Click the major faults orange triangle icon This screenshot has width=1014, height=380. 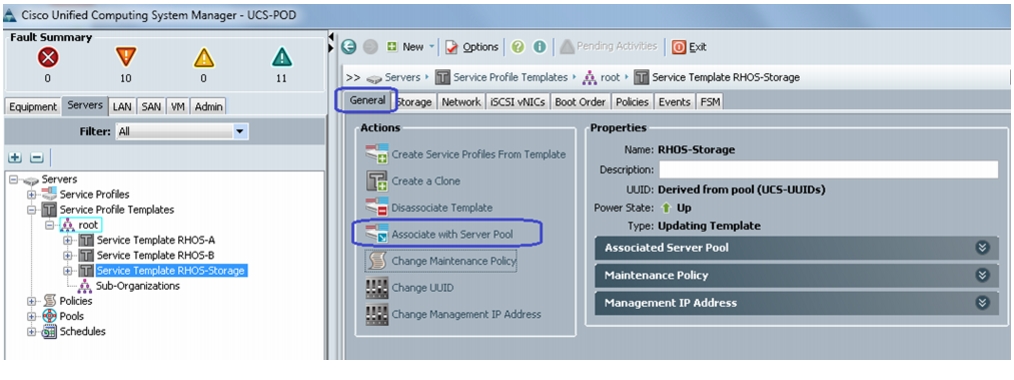tap(125, 58)
